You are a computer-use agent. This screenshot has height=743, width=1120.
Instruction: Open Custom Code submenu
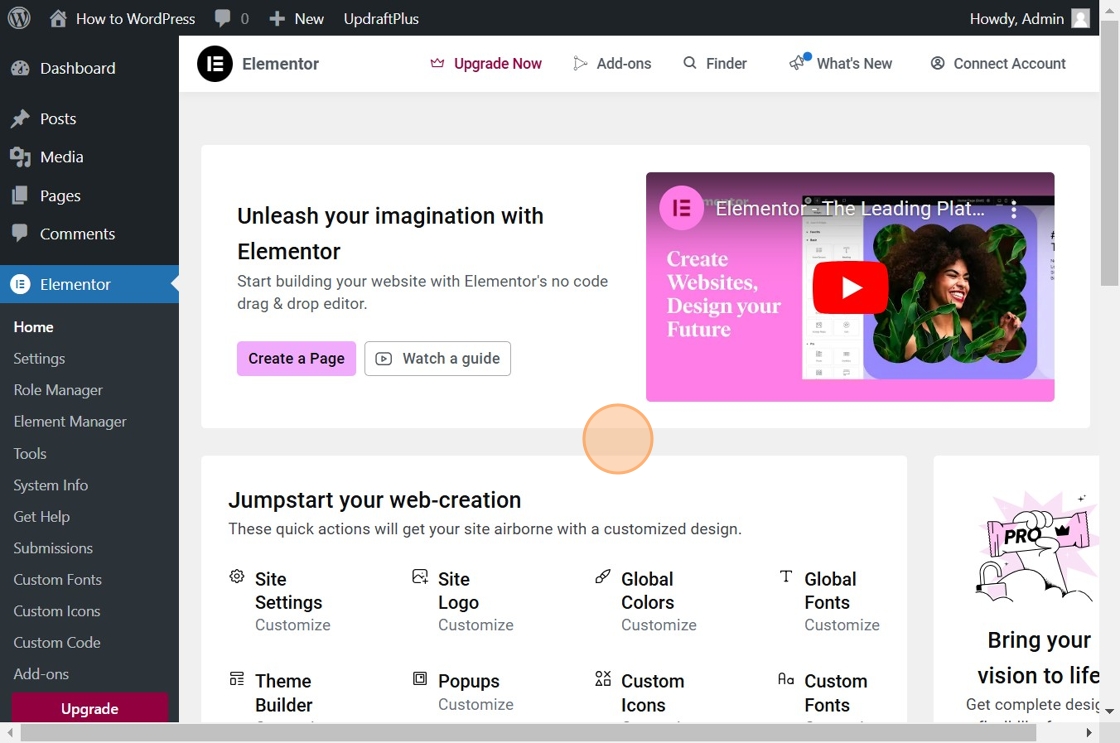pyautogui.click(x=57, y=642)
